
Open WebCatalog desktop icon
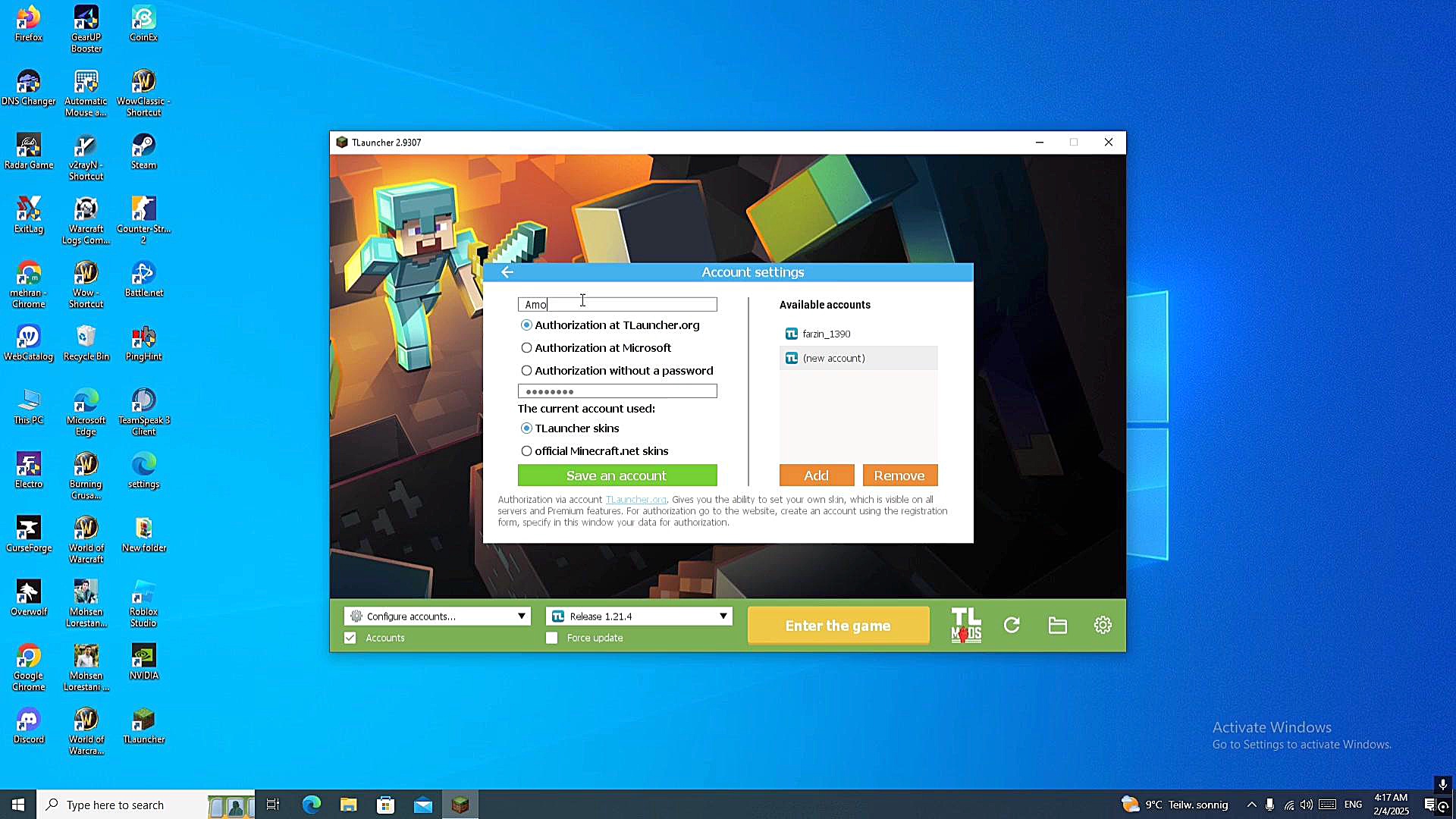[29, 343]
